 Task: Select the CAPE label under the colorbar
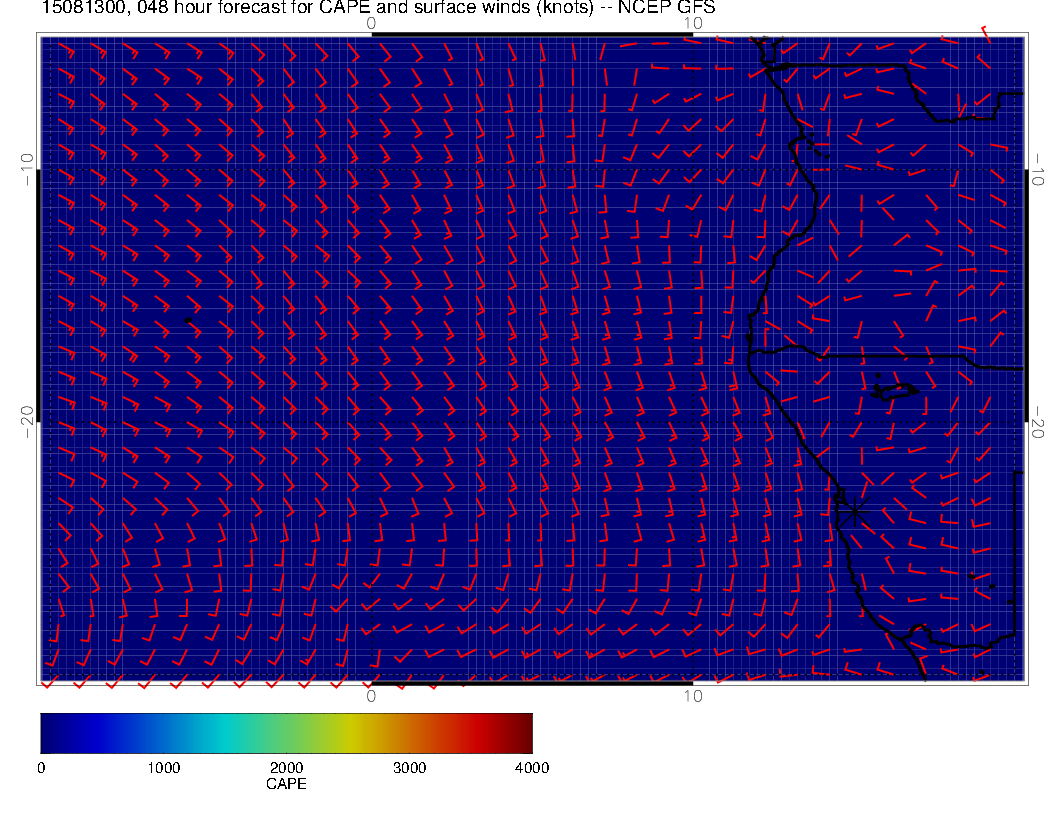[286, 785]
